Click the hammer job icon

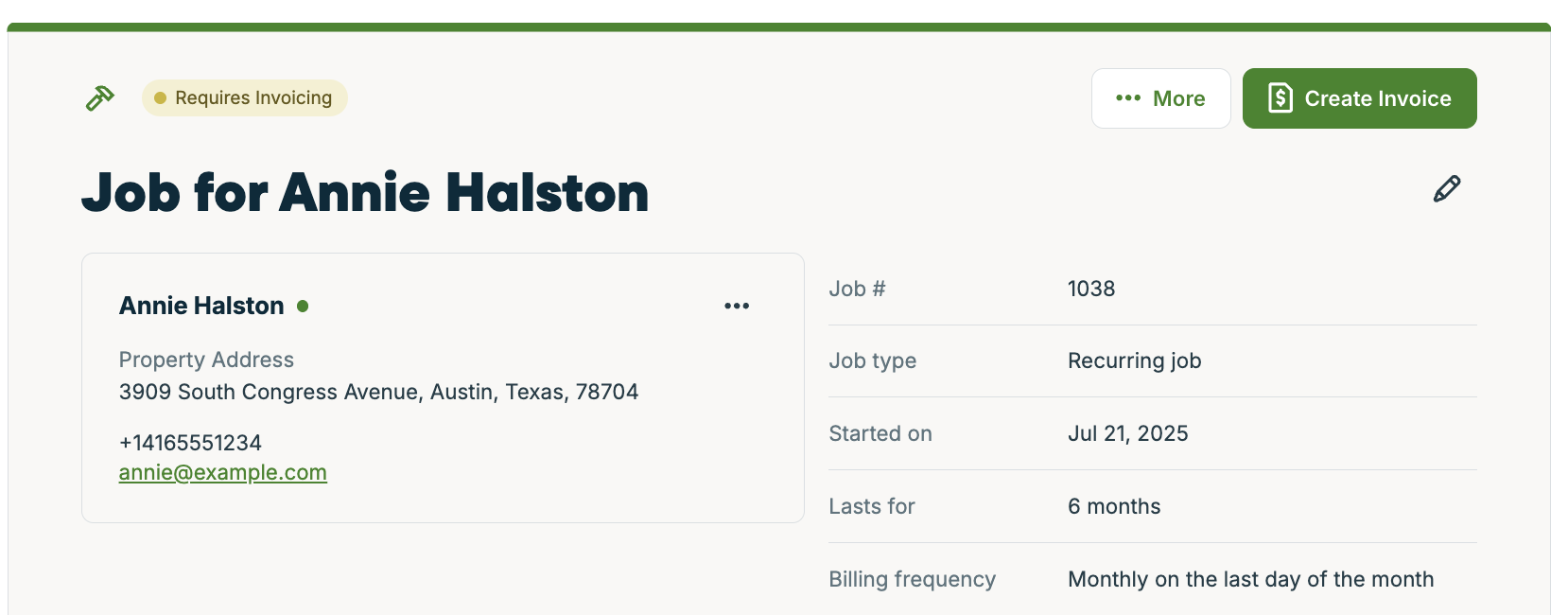100,97
